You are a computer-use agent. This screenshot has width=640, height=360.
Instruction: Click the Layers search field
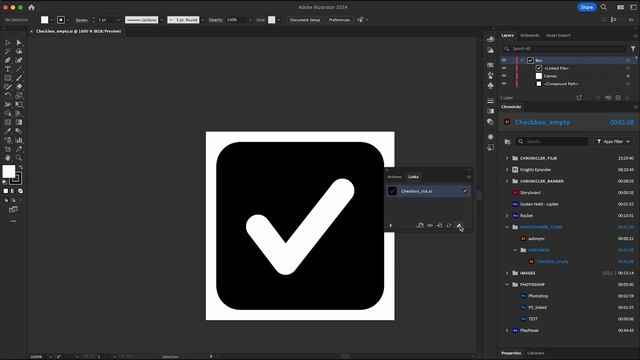click(565, 49)
